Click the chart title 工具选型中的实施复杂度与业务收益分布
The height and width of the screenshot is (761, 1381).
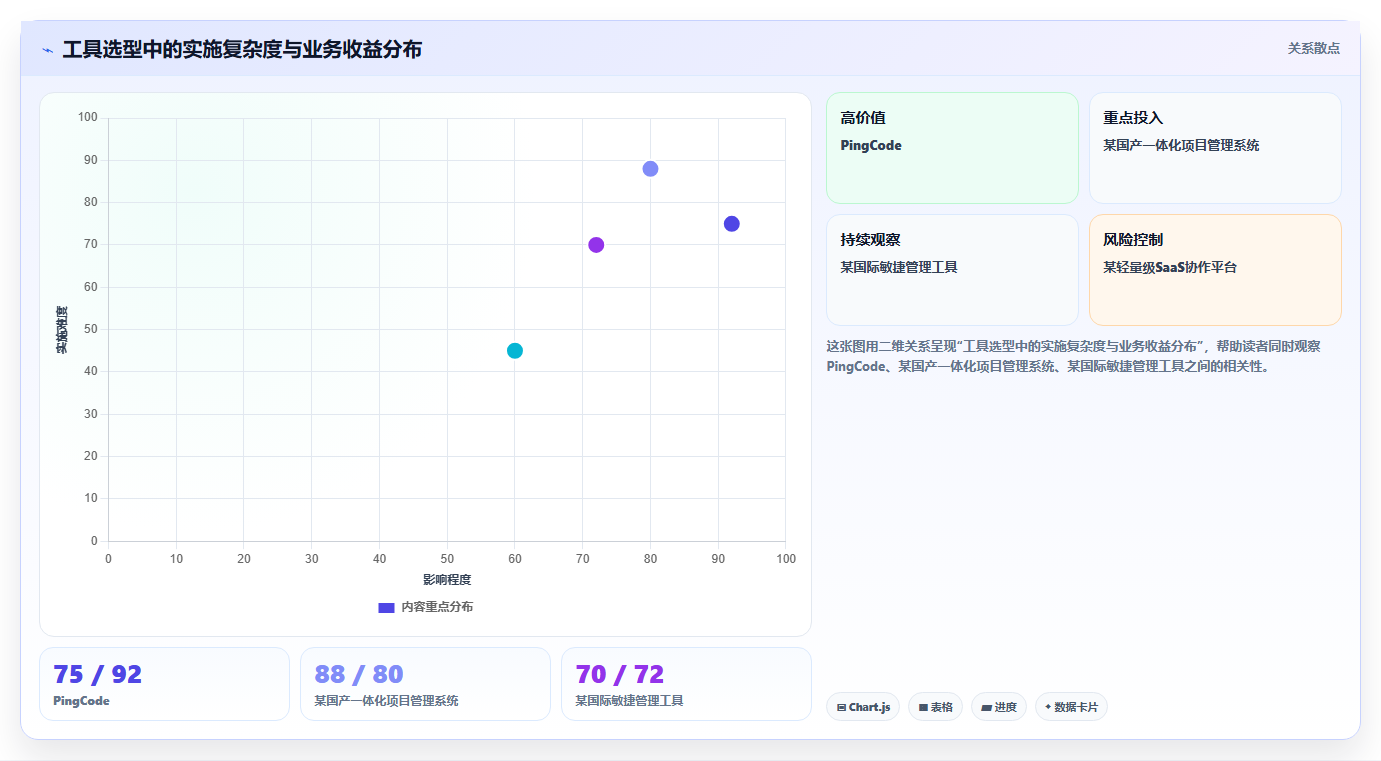coord(242,49)
